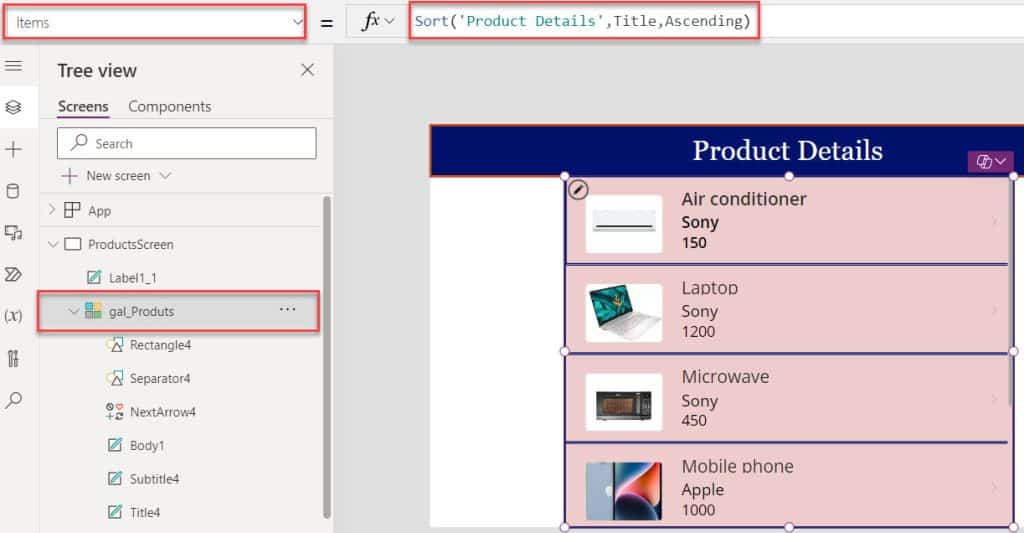This screenshot has width=1024, height=533.
Task: Close the Tree view panel
Action: [x=307, y=70]
